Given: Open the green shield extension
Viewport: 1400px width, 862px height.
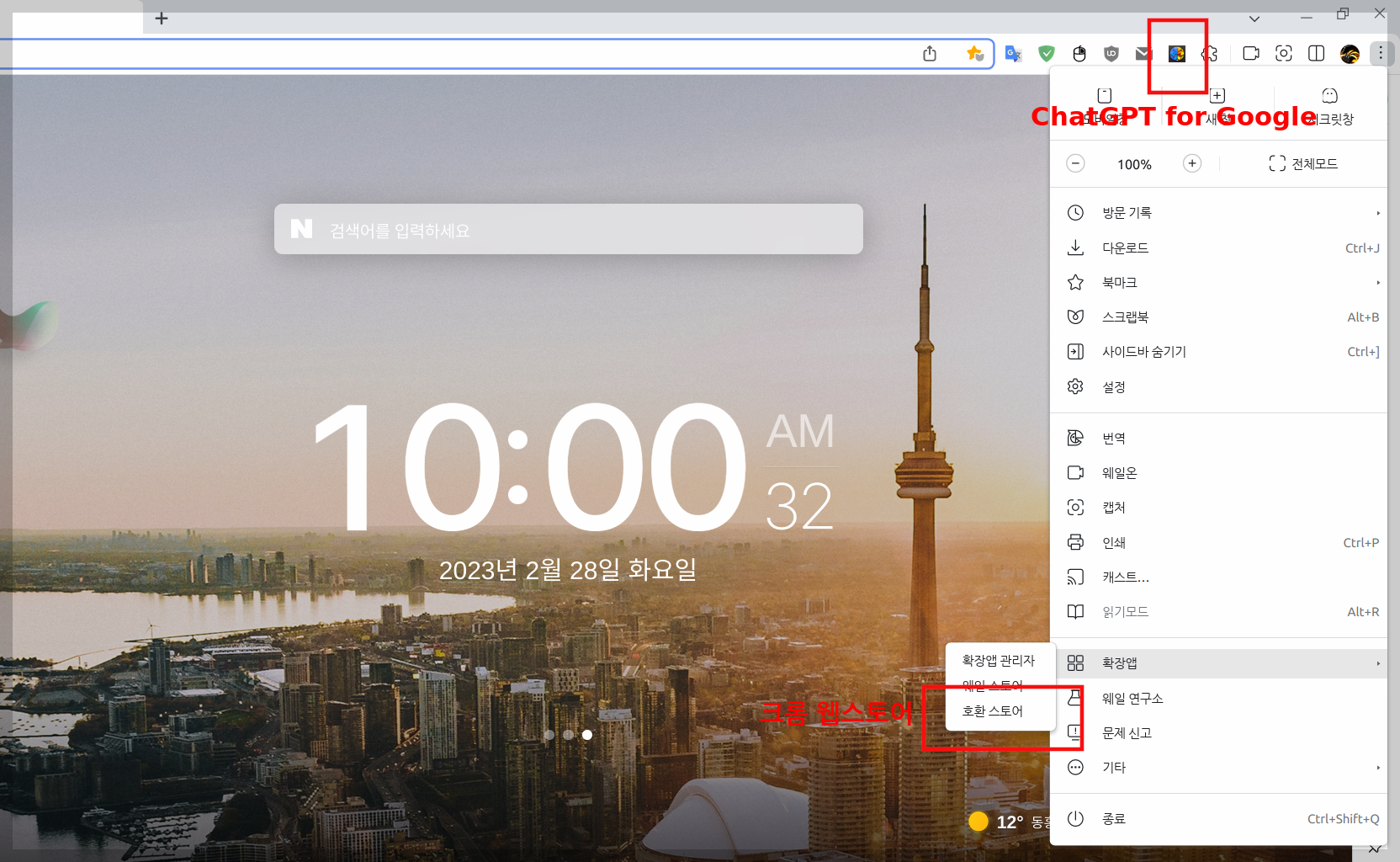Looking at the screenshot, I should click(1047, 54).
